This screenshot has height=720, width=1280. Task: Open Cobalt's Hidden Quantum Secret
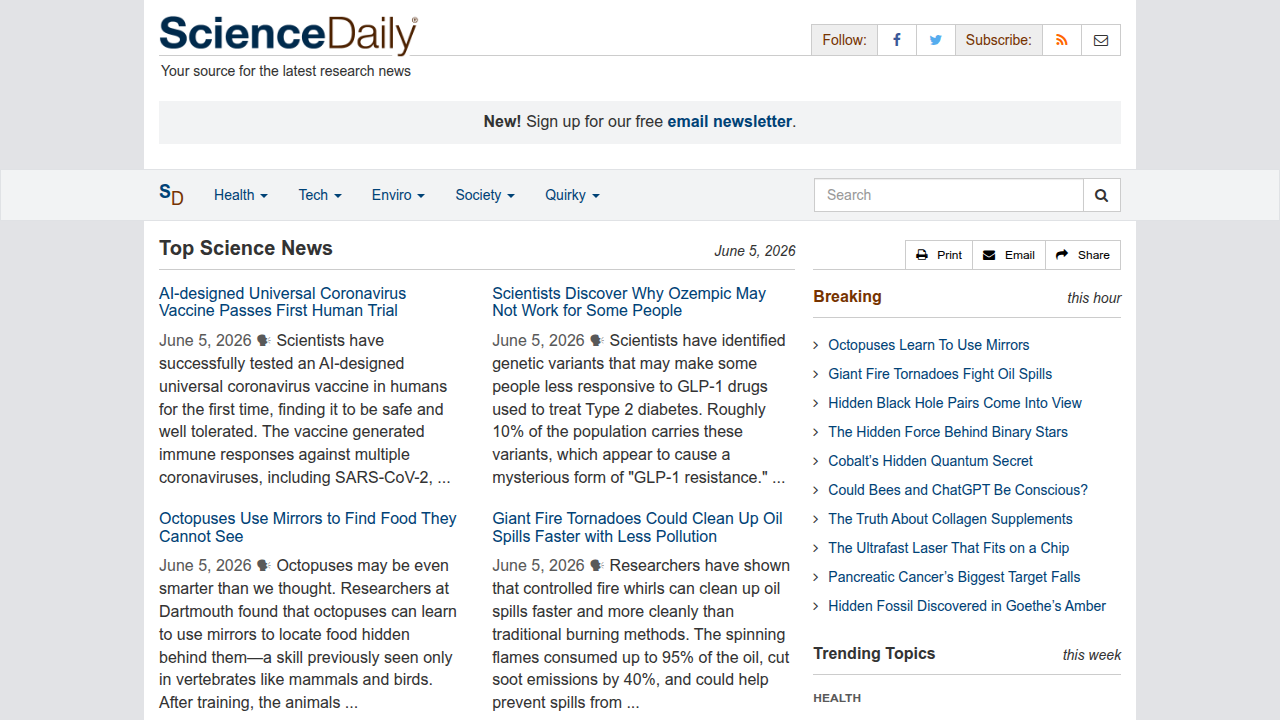[930, 461]
